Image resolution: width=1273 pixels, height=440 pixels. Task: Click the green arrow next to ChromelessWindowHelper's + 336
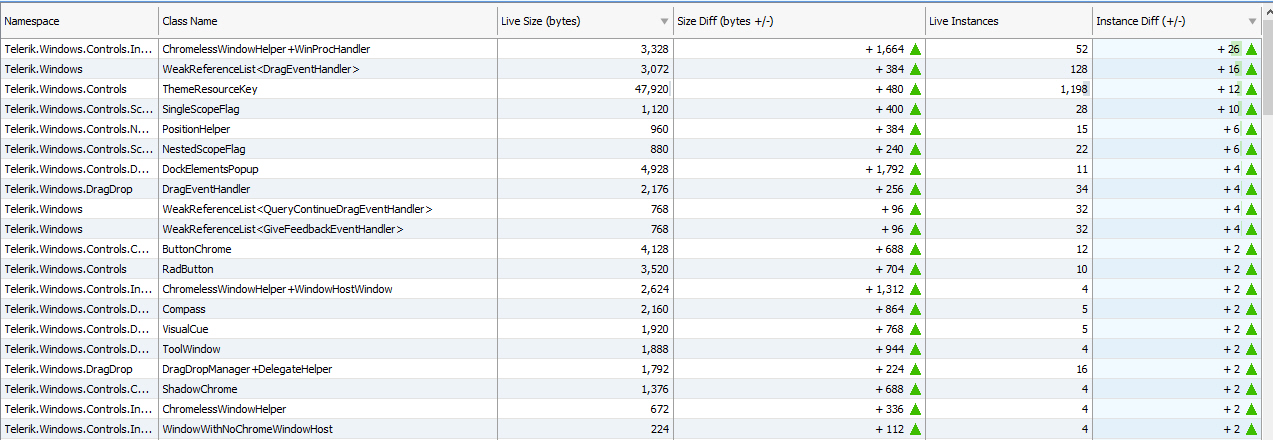tap(915, 409)
